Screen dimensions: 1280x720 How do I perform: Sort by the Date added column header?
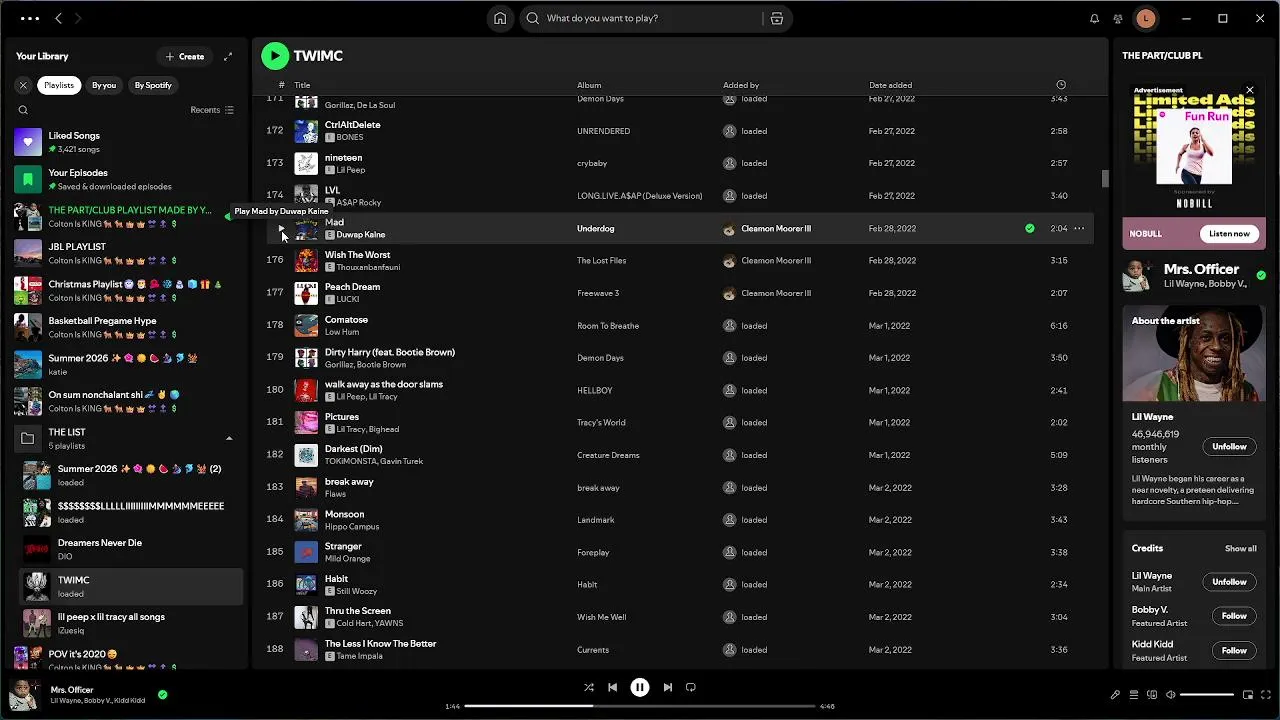coord(890,85)
